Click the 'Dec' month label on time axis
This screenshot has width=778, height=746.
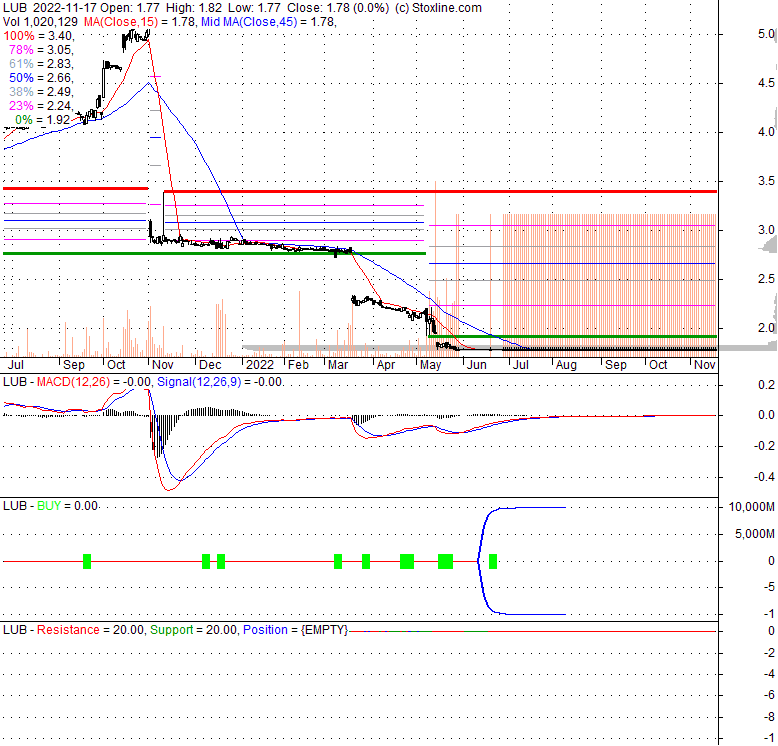[x=210, y=365]
